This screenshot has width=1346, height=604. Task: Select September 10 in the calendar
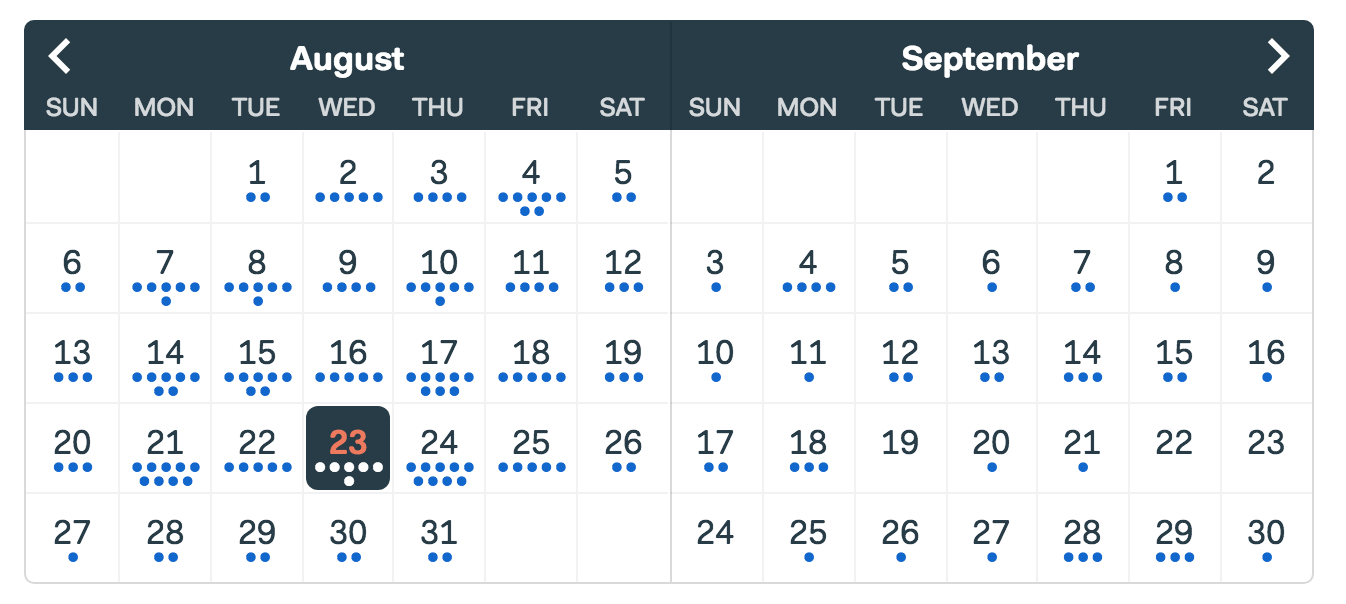[715, 358]
